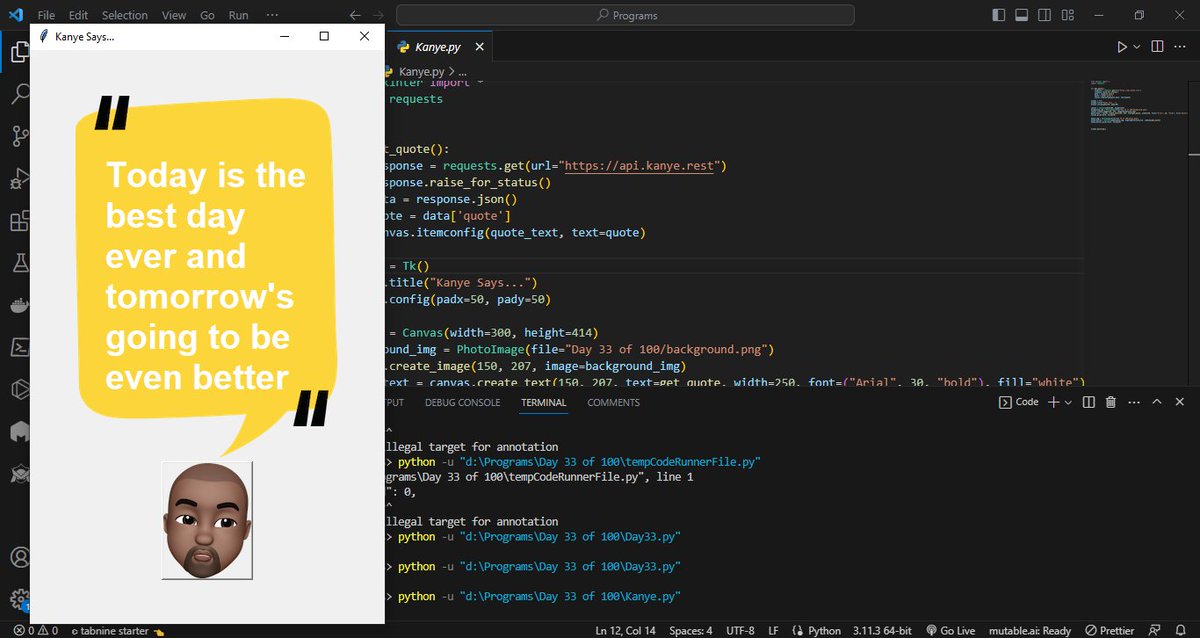Open the Go menu
This screenshot has height=638, width=1200.
(207, 15)
